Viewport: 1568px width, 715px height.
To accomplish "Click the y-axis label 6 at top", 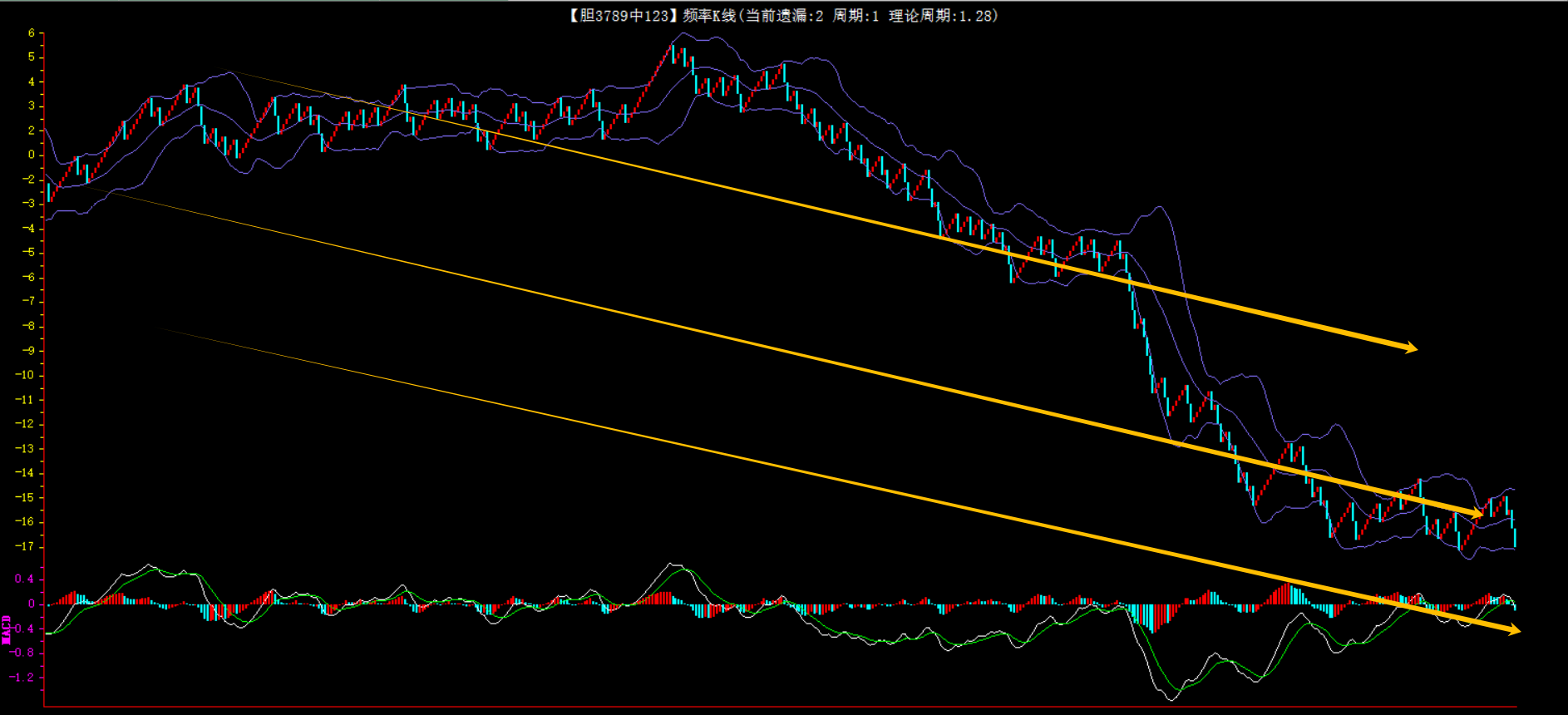I will (32, 33).
